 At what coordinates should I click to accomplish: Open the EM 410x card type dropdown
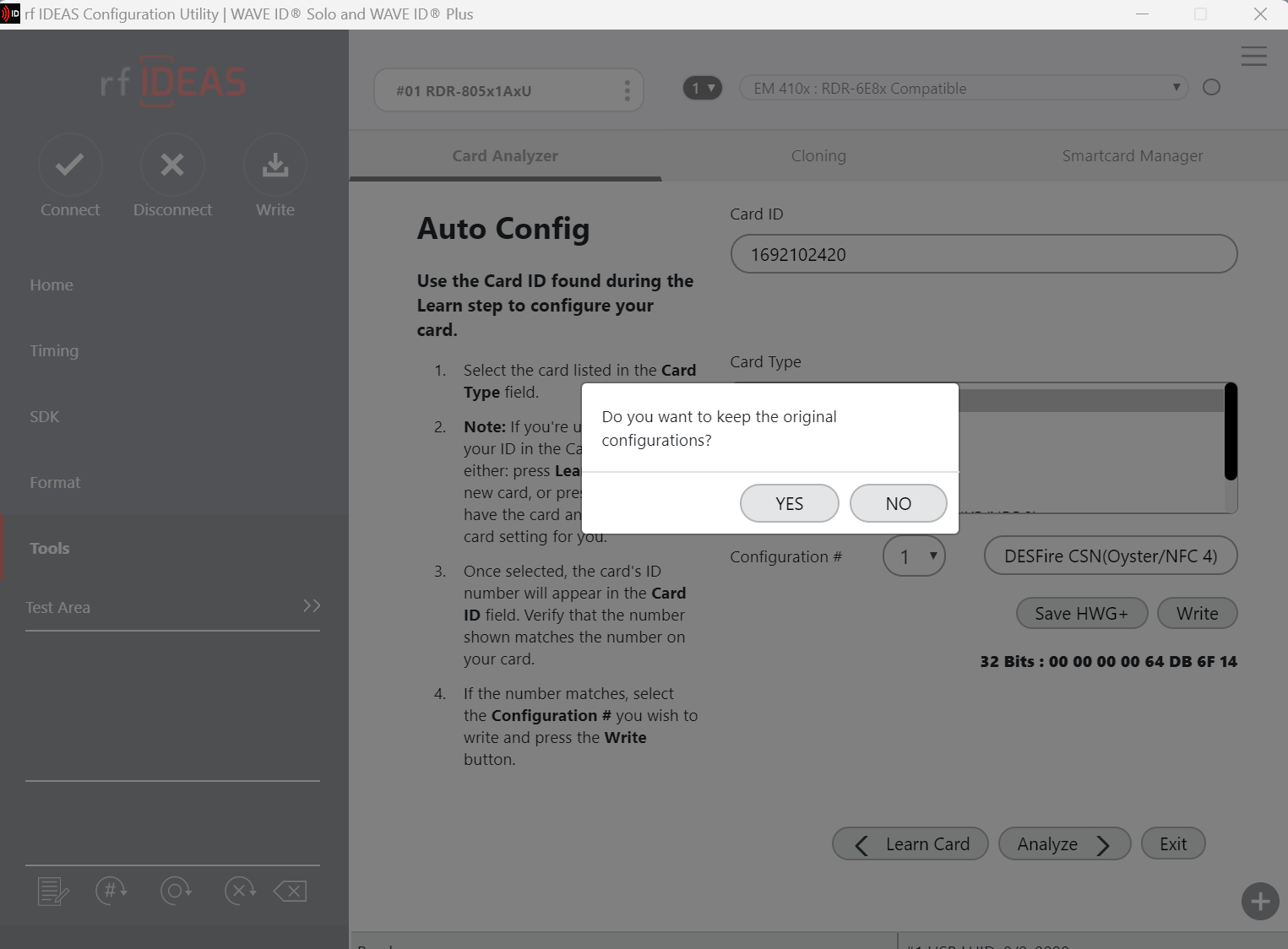tap(963, 88)
